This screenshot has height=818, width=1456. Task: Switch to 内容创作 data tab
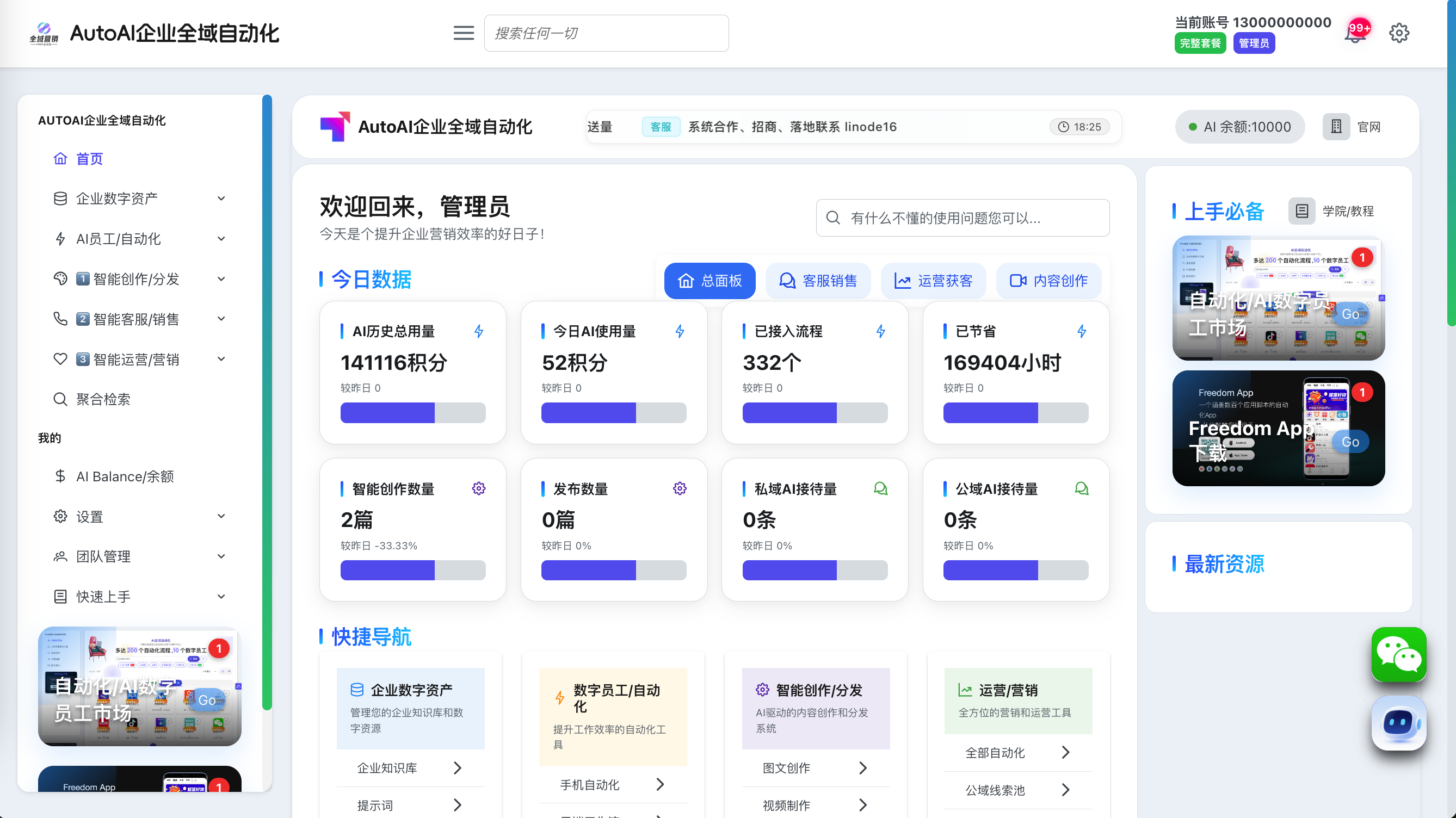click(1048, 281)
